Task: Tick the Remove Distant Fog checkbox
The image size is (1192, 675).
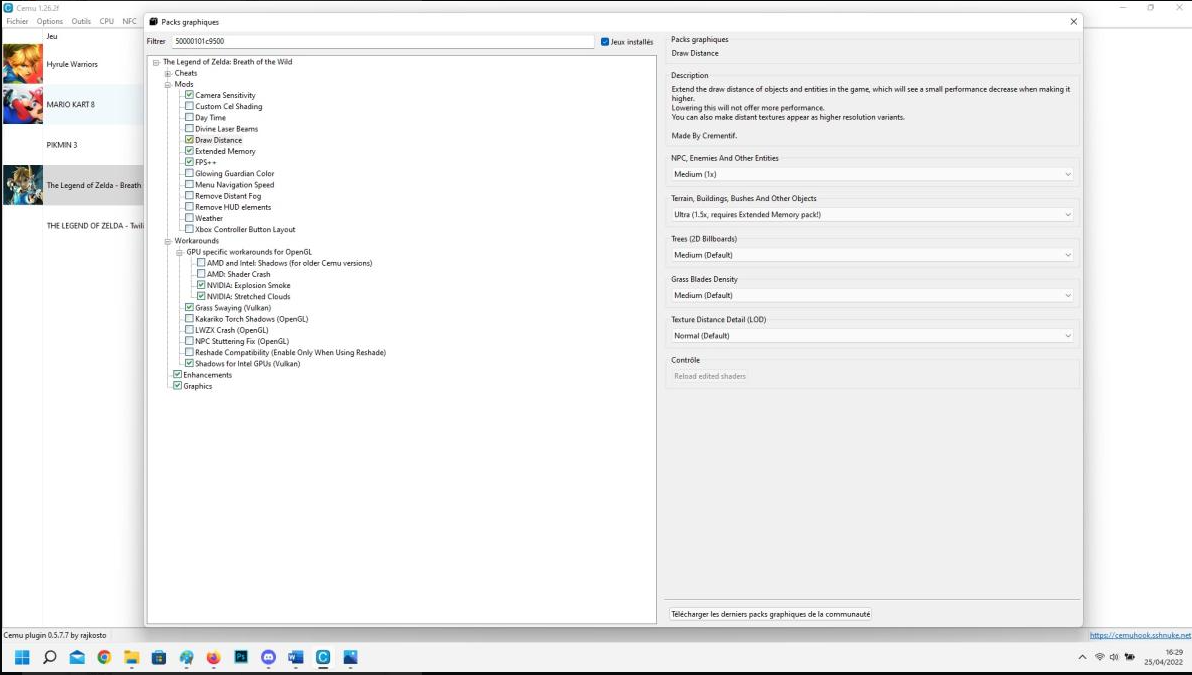Action: 189,196
